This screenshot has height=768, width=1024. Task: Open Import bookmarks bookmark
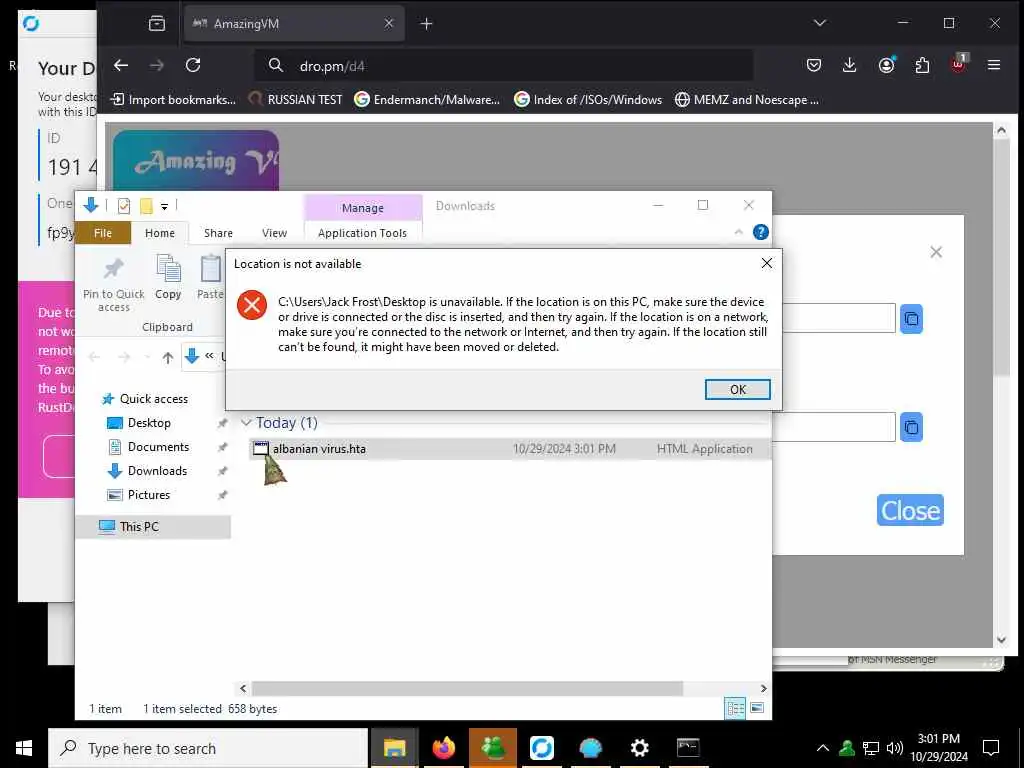click(x=173, y=100)
